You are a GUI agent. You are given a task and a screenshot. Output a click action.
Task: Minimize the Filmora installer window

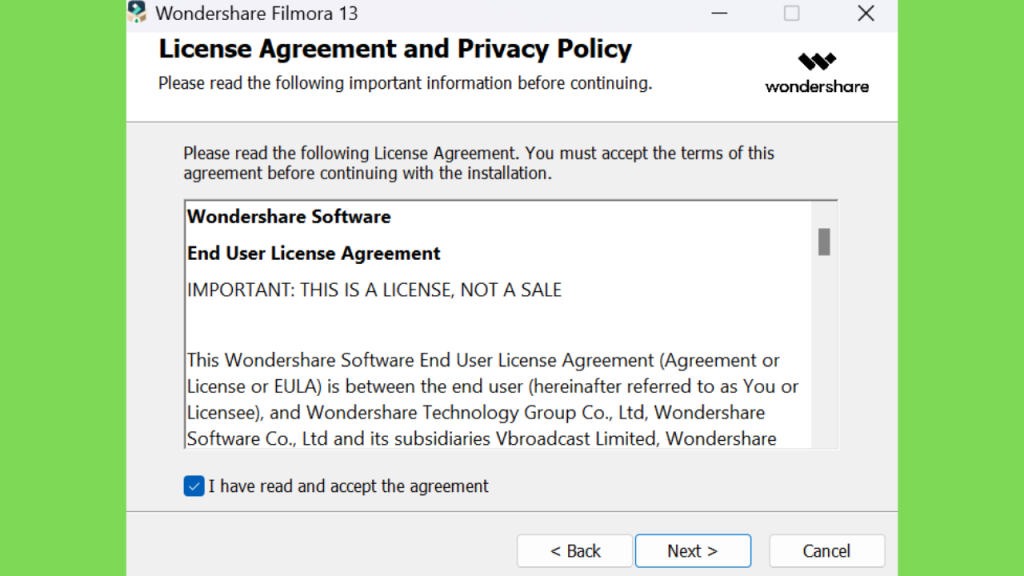point(719,13)
